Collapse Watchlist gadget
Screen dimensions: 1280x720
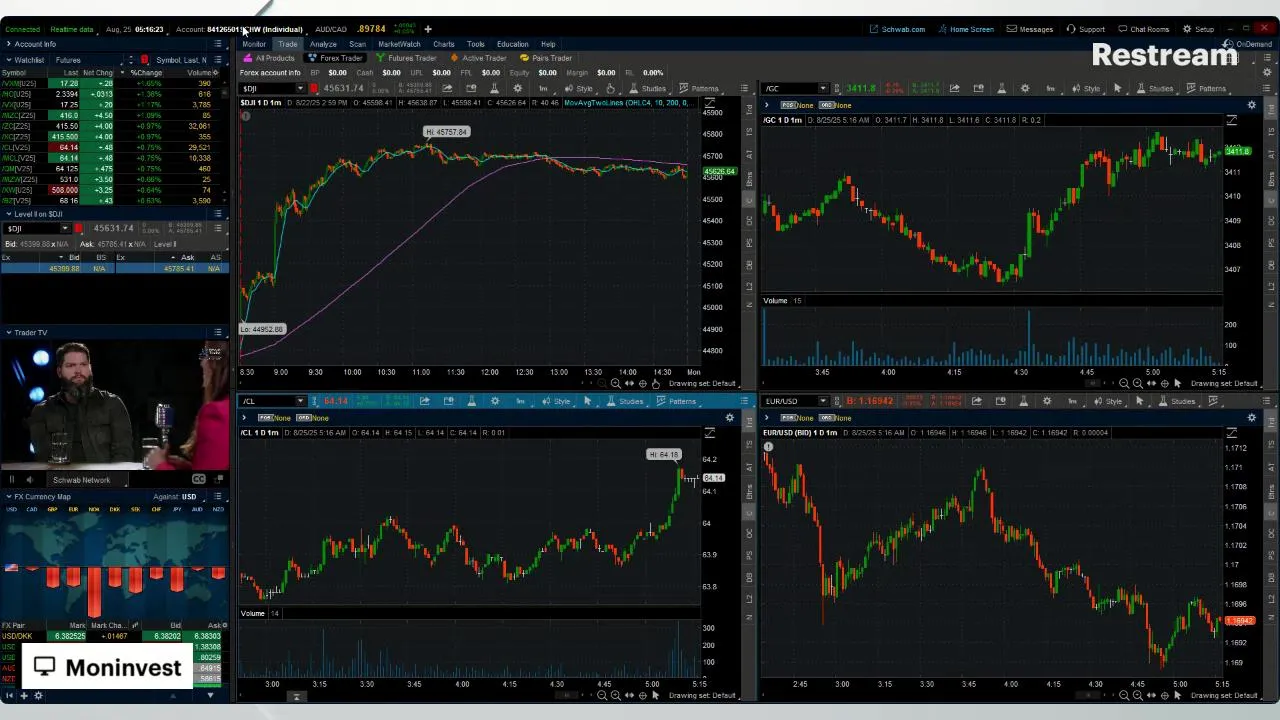tap(8, 60)
